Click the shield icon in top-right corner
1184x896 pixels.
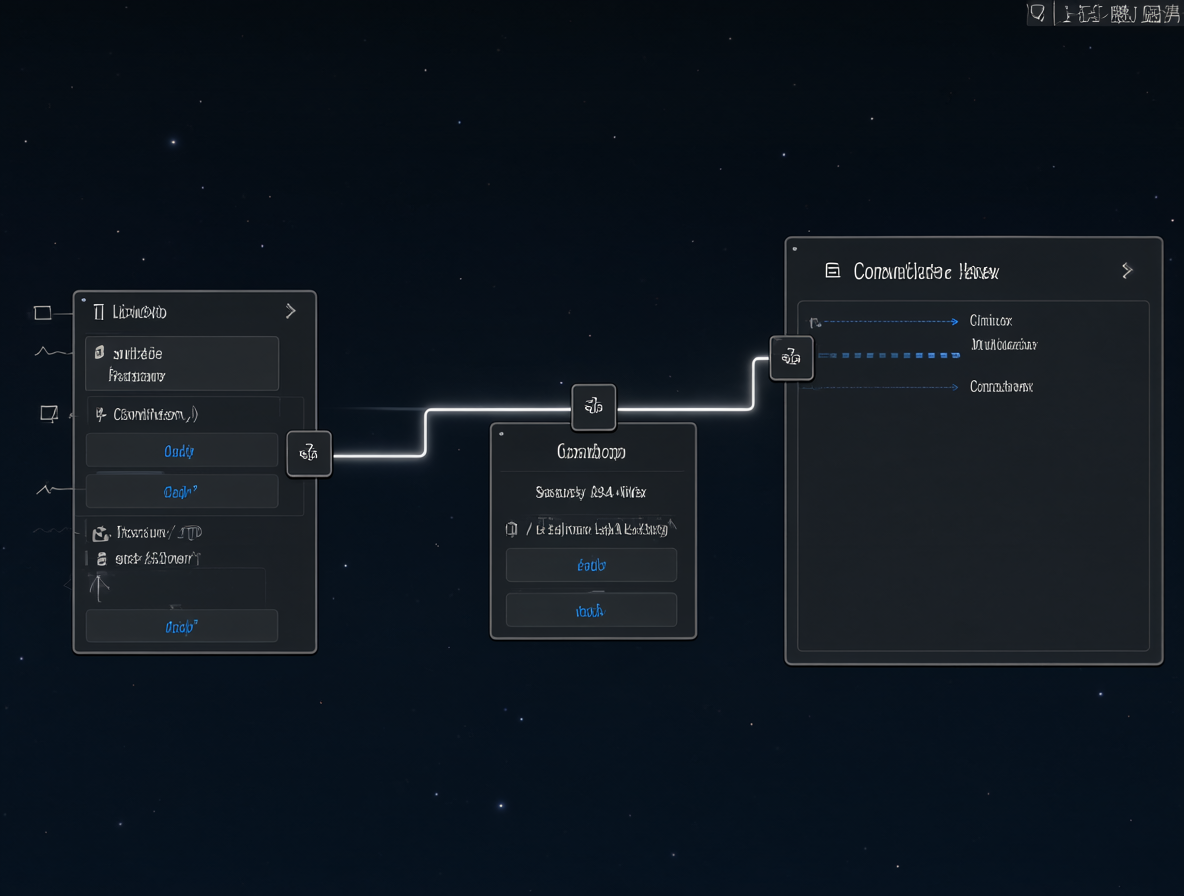tap(1038, 13)
